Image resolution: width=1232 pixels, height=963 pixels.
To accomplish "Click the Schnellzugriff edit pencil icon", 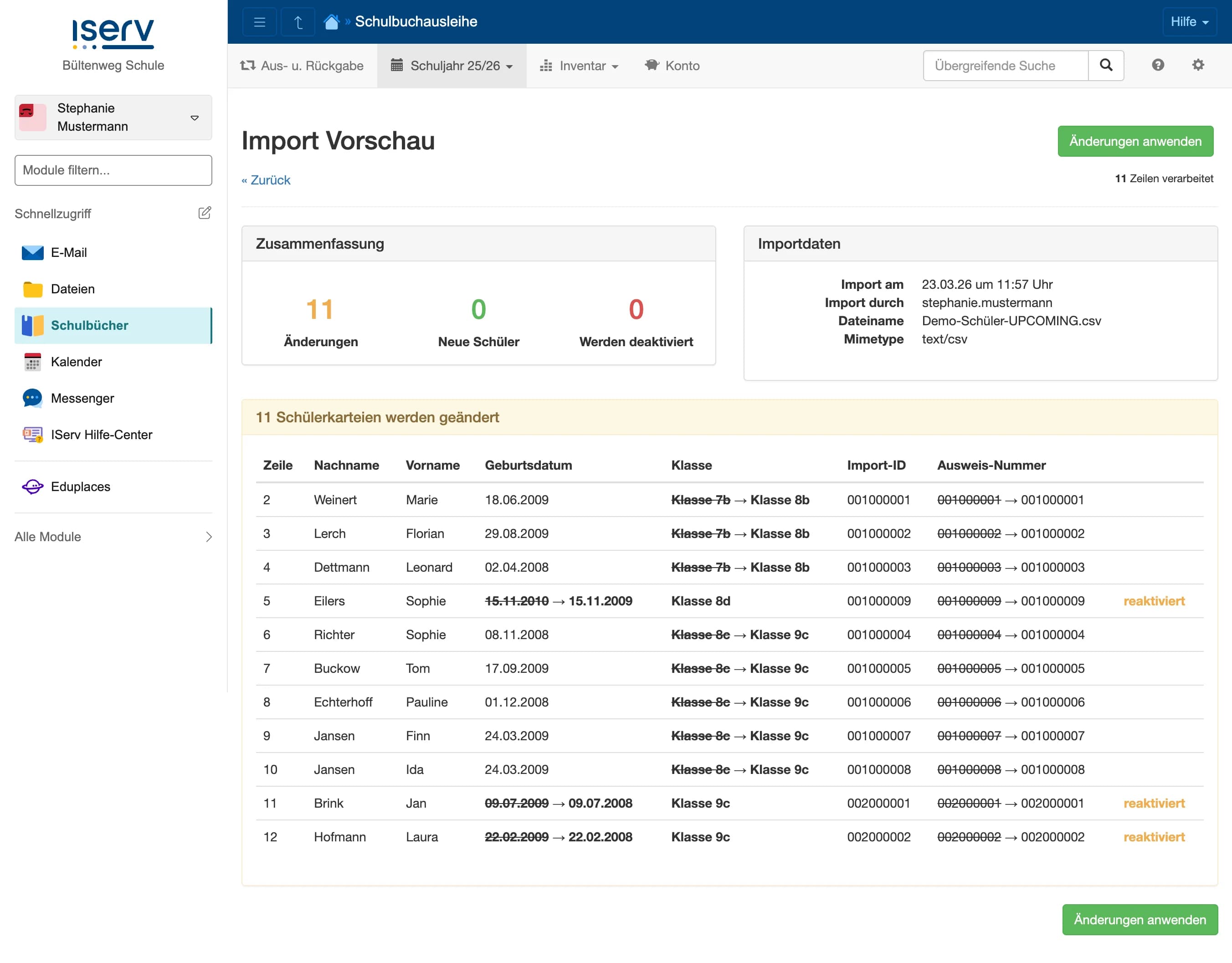I will click(x=204, y=213).
